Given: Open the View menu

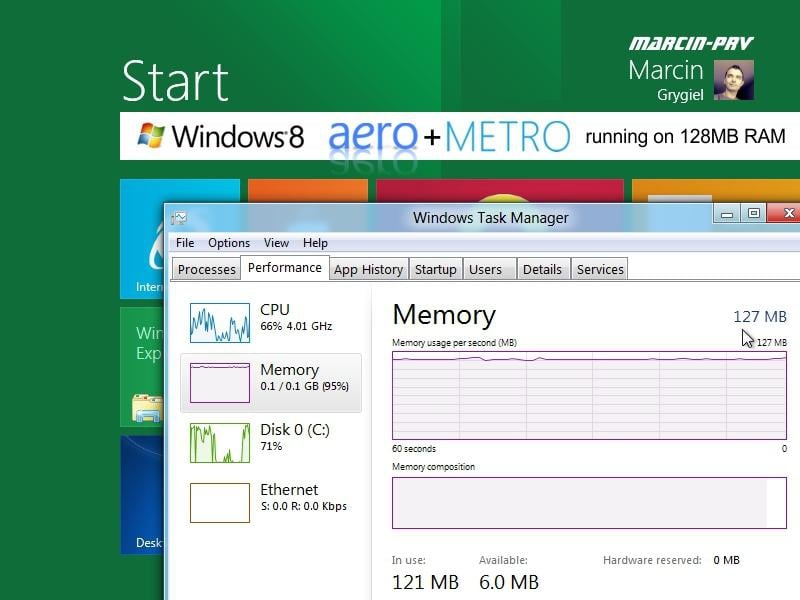Looking at the screenshot, I should tap(276, 243).
